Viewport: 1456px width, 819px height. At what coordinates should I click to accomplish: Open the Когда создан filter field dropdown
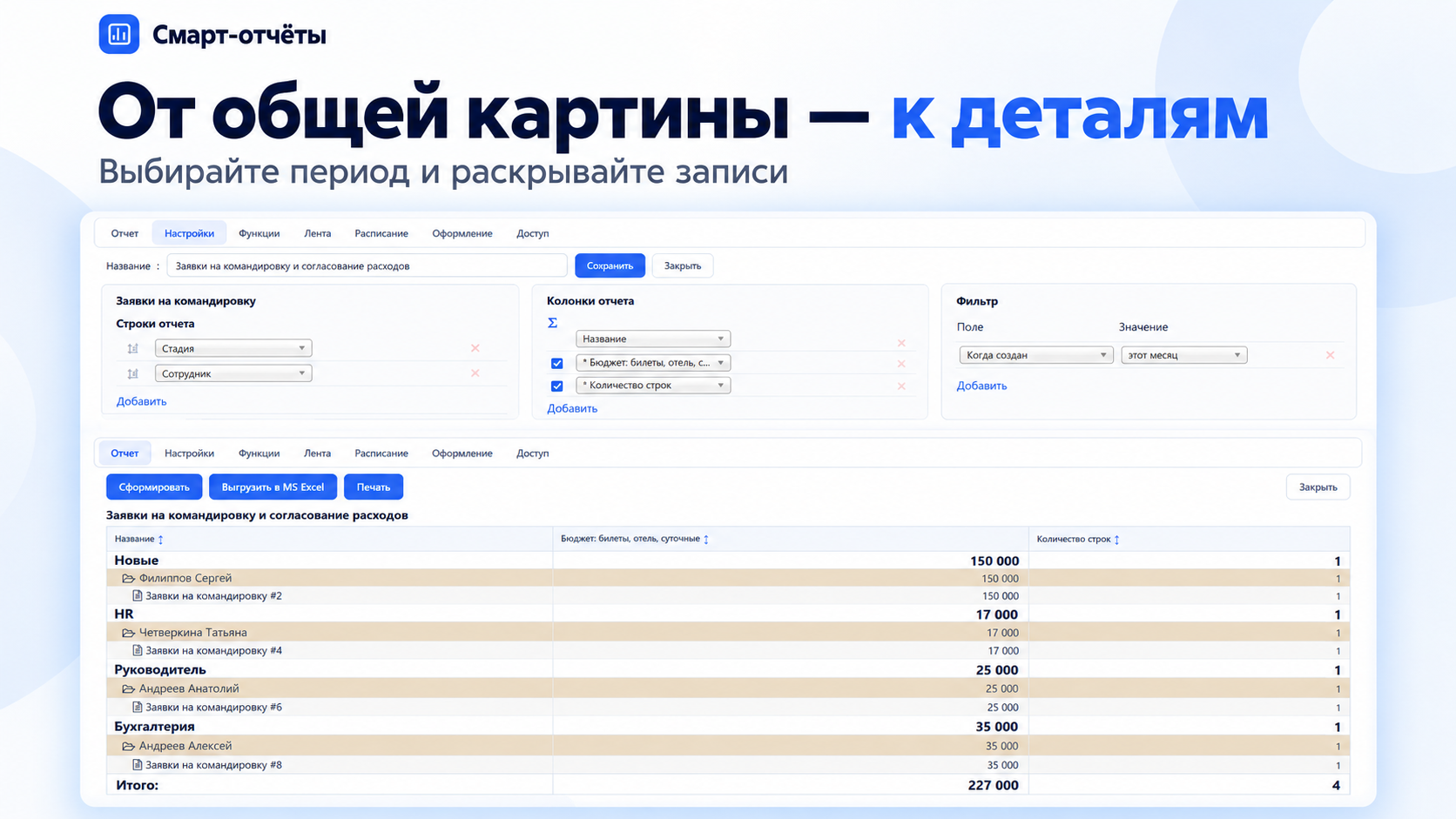(x=1035, y=355)
